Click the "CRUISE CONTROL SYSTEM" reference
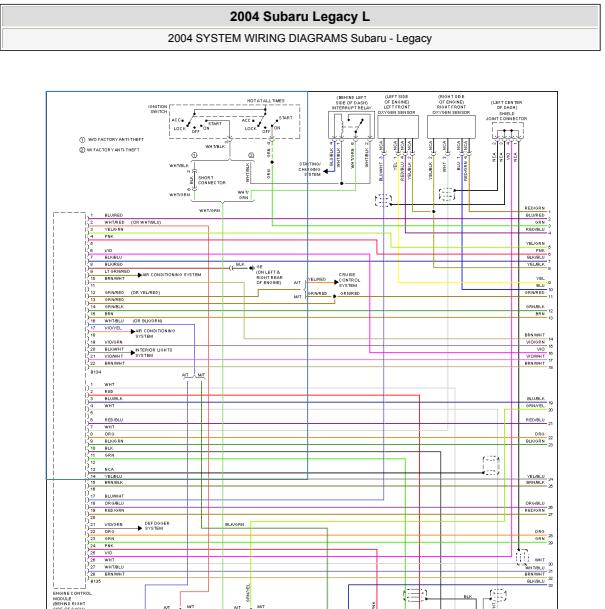 349,280
